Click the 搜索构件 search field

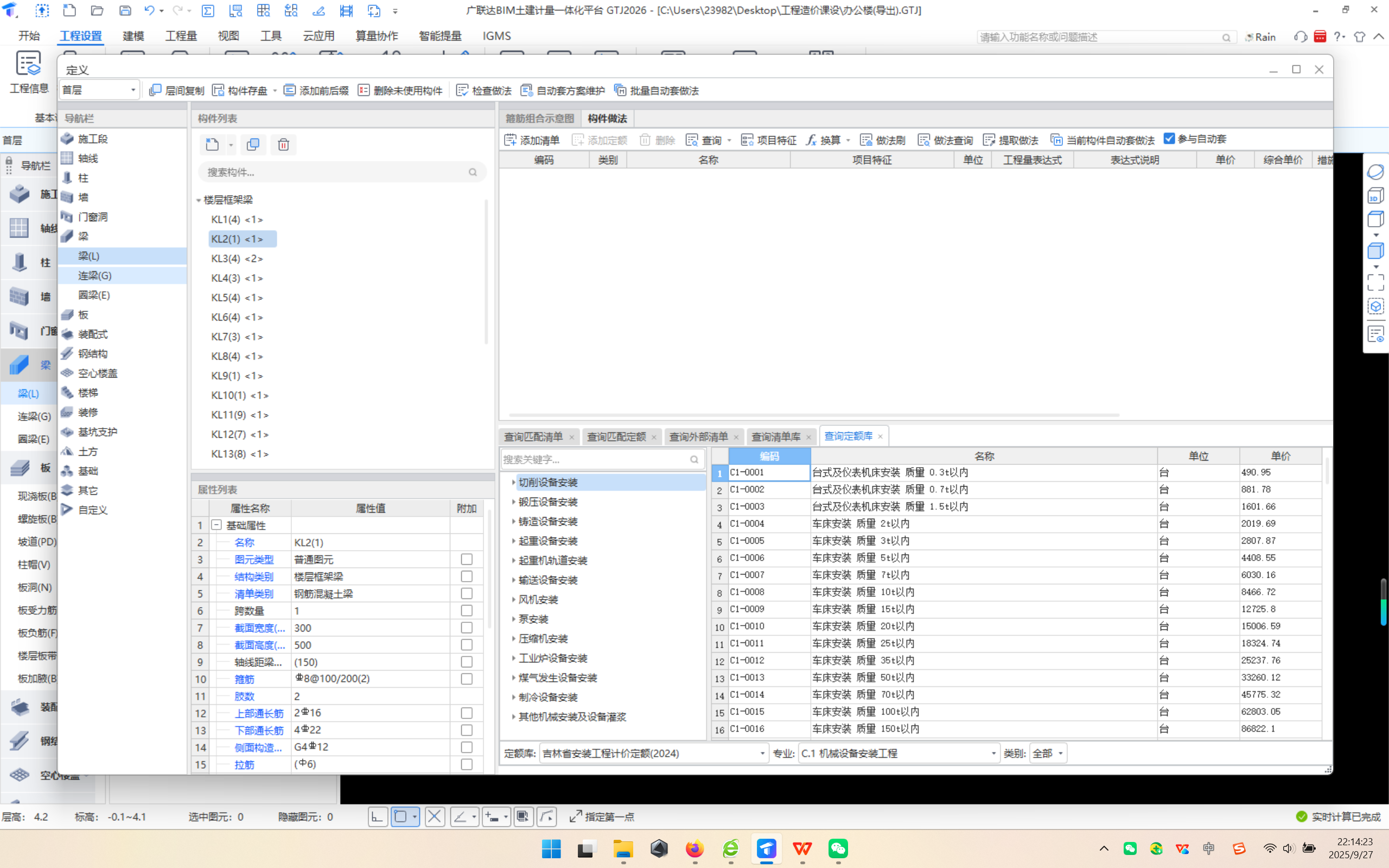[336, 172]
